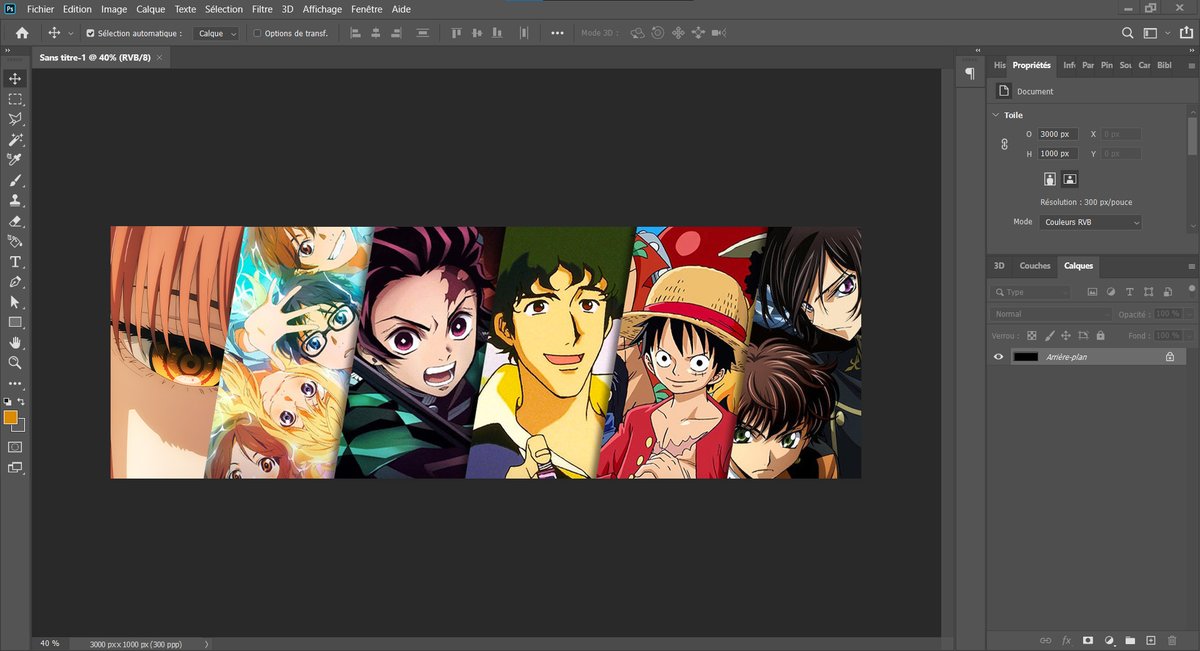
Task: Open the layer Type filter dropdown
Action: (x=1030, y=292)
